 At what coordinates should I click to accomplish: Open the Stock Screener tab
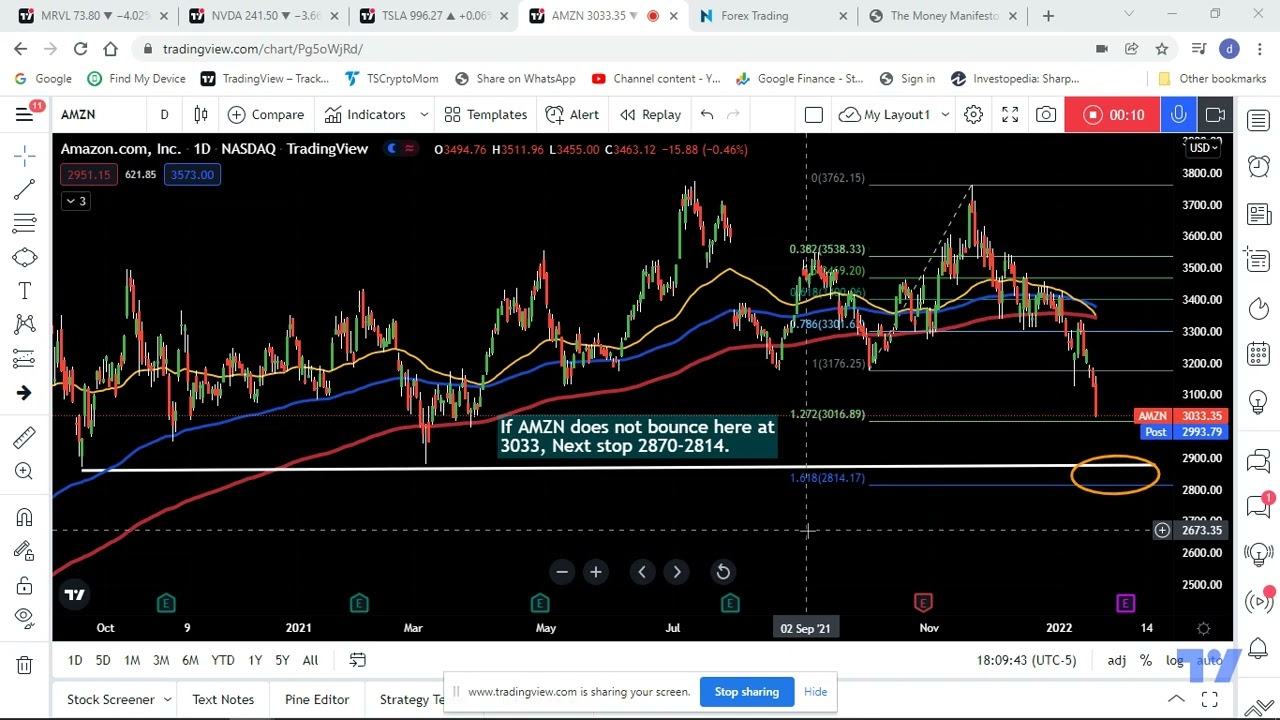pos(110,699)
